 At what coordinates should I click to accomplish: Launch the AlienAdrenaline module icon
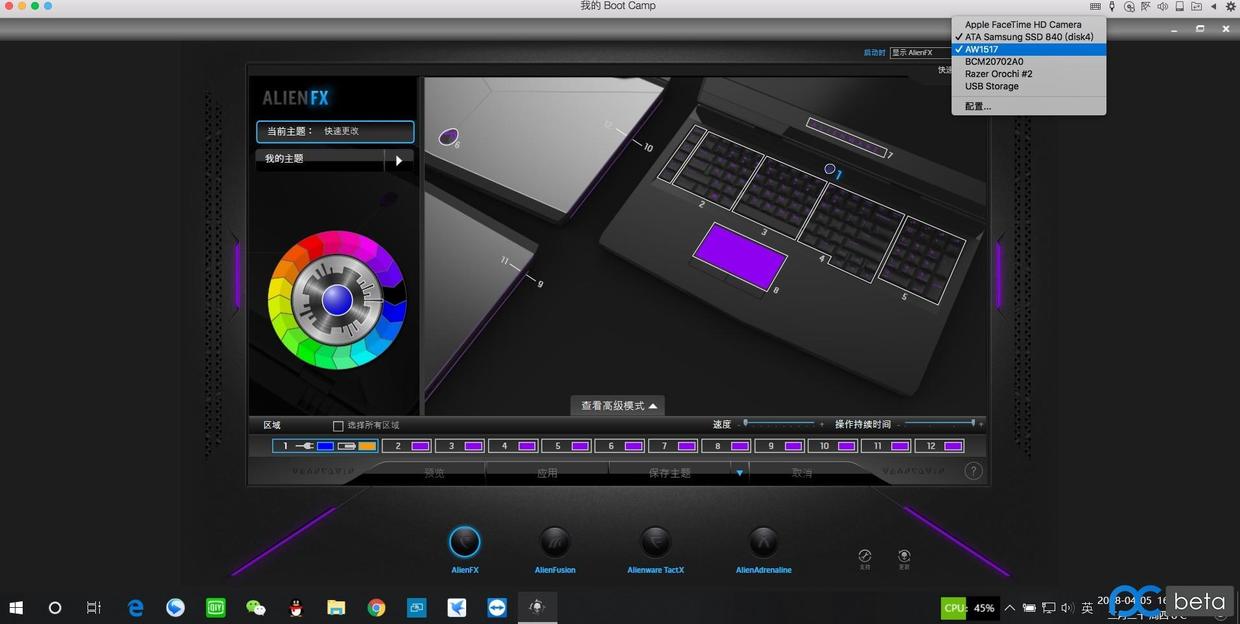(x=763, y=543)
